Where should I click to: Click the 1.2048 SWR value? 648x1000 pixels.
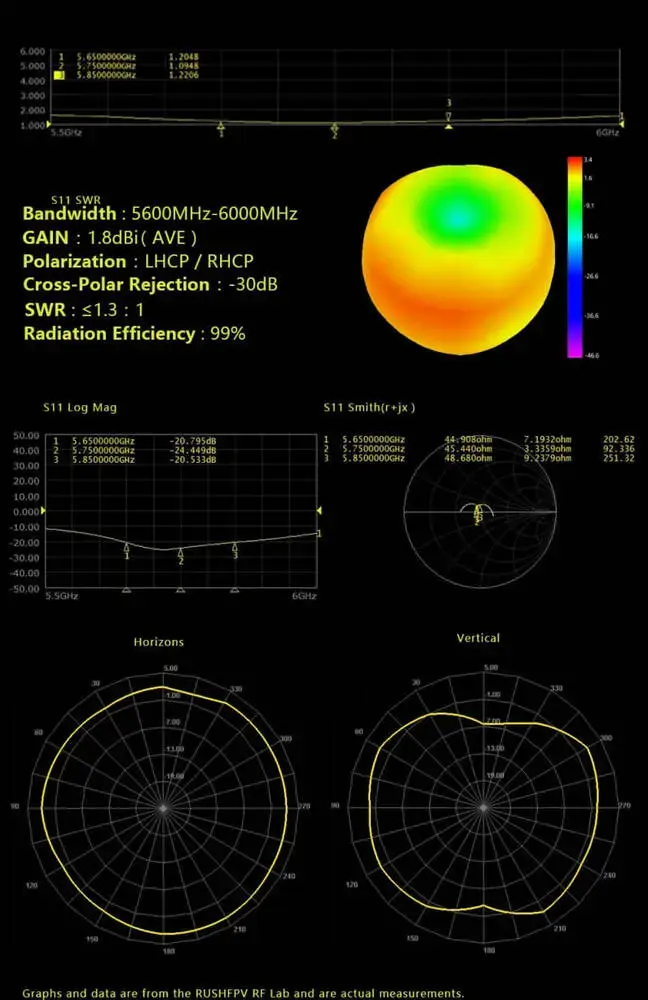tap(184, 57)
